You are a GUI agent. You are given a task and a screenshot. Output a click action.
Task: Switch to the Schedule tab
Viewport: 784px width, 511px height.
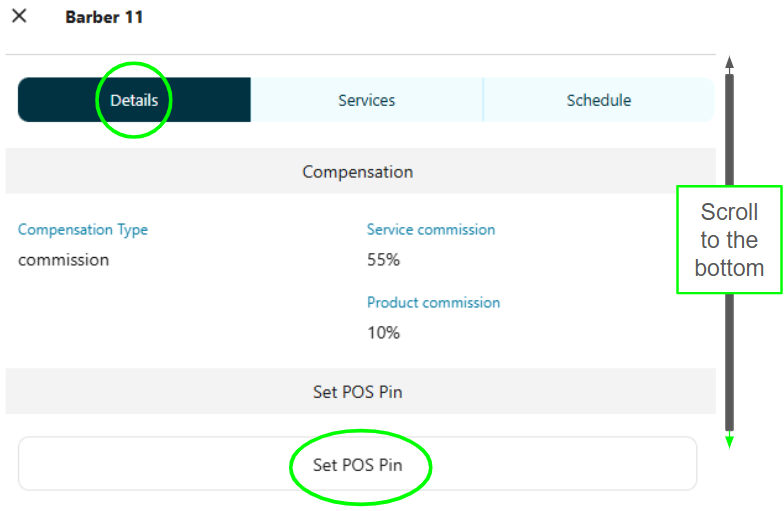coord(598,100)
